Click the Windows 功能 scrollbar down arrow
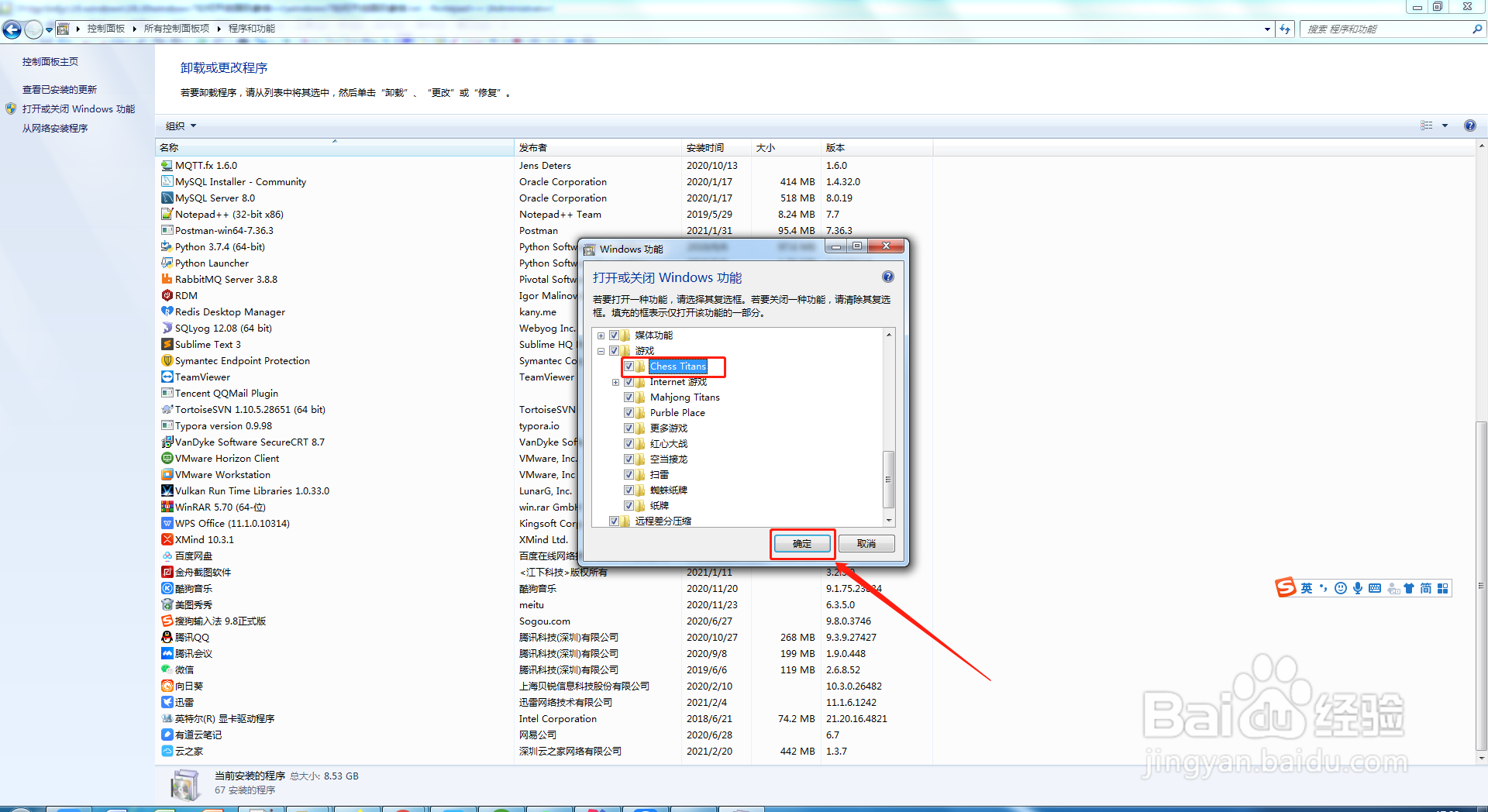Viewport: 1488px width, 812px height. pyautogui.click(x=889, y=521)
